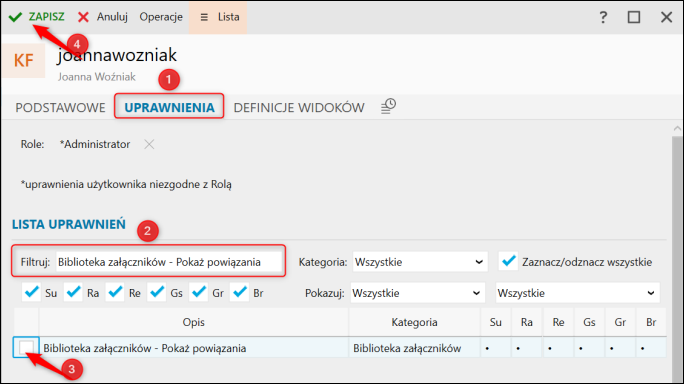The height and width of the screenshot is (384, 684).
Task: Switch to the UPRAWNIENIA tab
Action: pyautogui.click(x=169, y=107)
